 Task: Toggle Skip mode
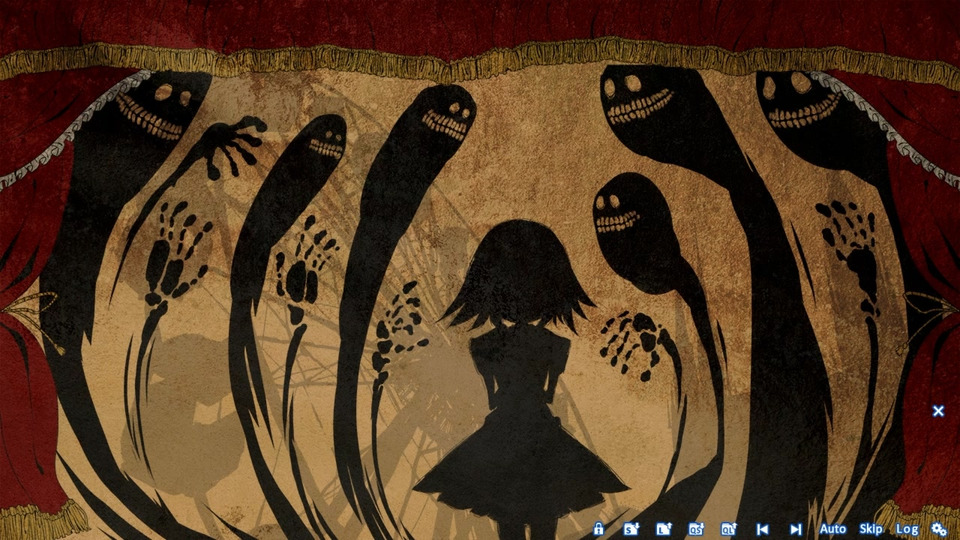pos(870,529)
